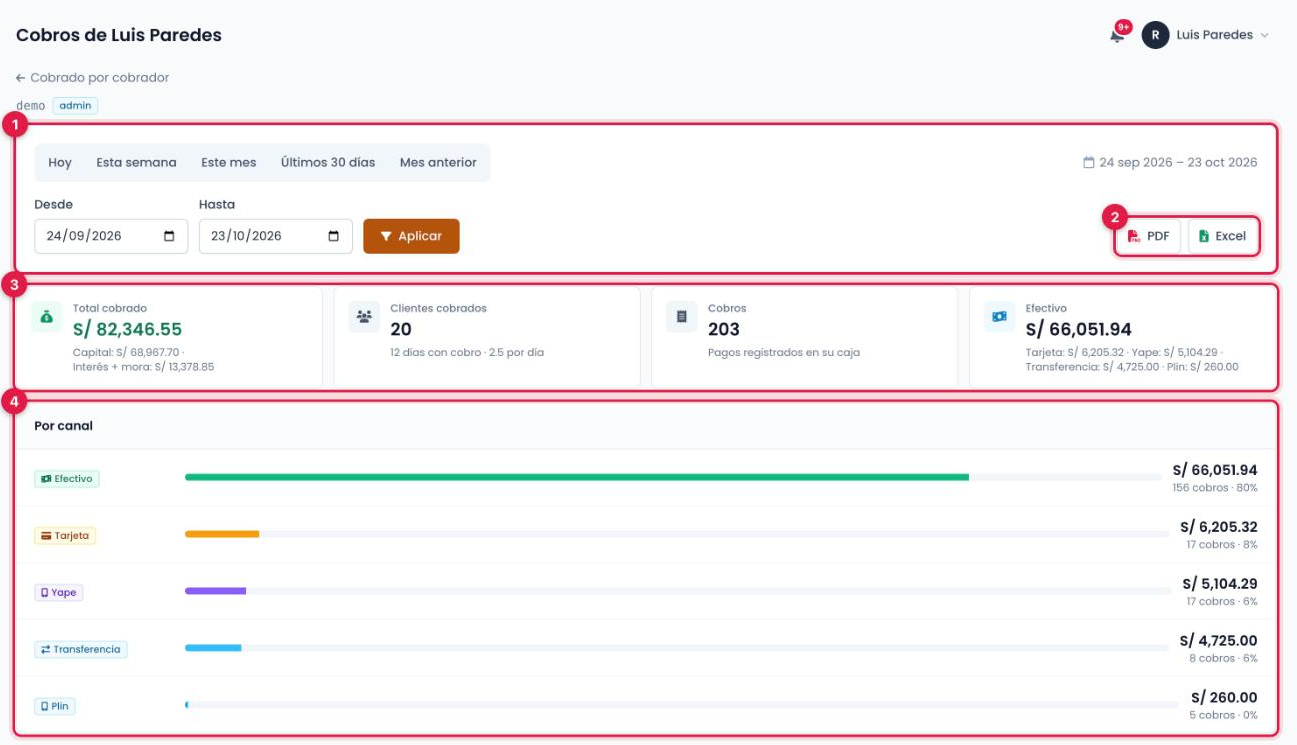Click the Por canal section heading

coord(64,425)
